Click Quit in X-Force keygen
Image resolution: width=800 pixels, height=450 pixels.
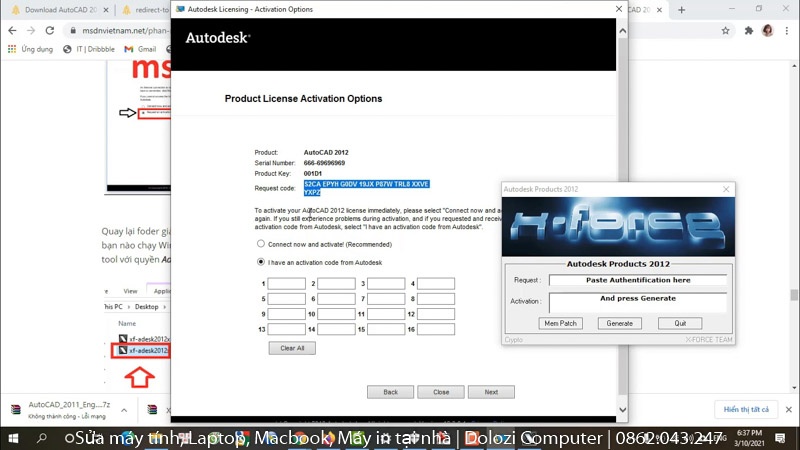[x=680, y=323]
